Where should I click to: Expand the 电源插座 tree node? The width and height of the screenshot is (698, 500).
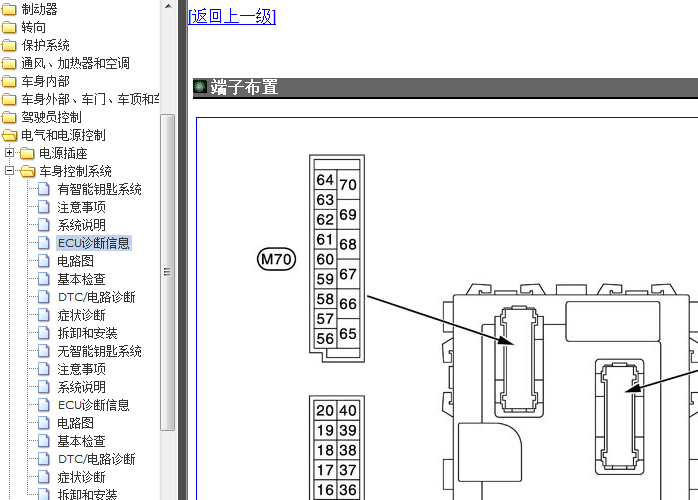9,153
